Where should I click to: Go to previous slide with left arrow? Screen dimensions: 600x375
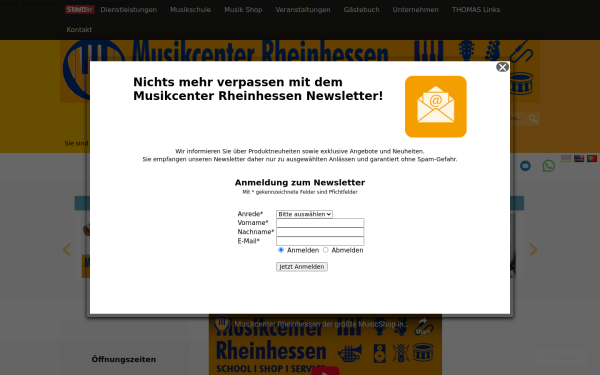click(x=67, y=250)
